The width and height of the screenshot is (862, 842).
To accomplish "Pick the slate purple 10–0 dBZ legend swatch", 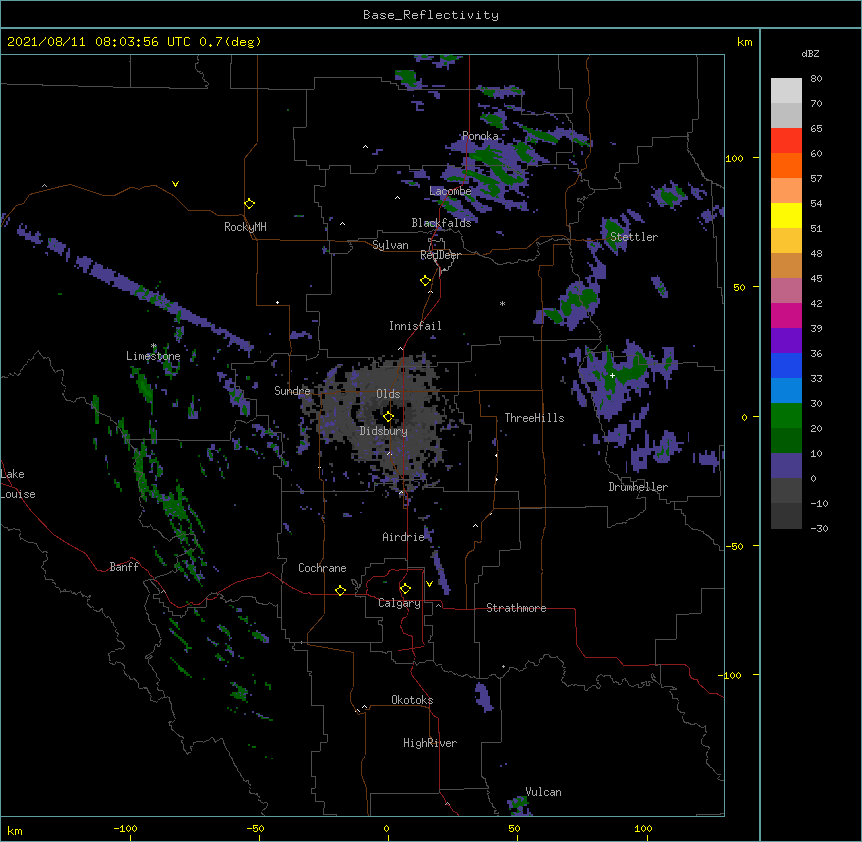I will [786, 466].
